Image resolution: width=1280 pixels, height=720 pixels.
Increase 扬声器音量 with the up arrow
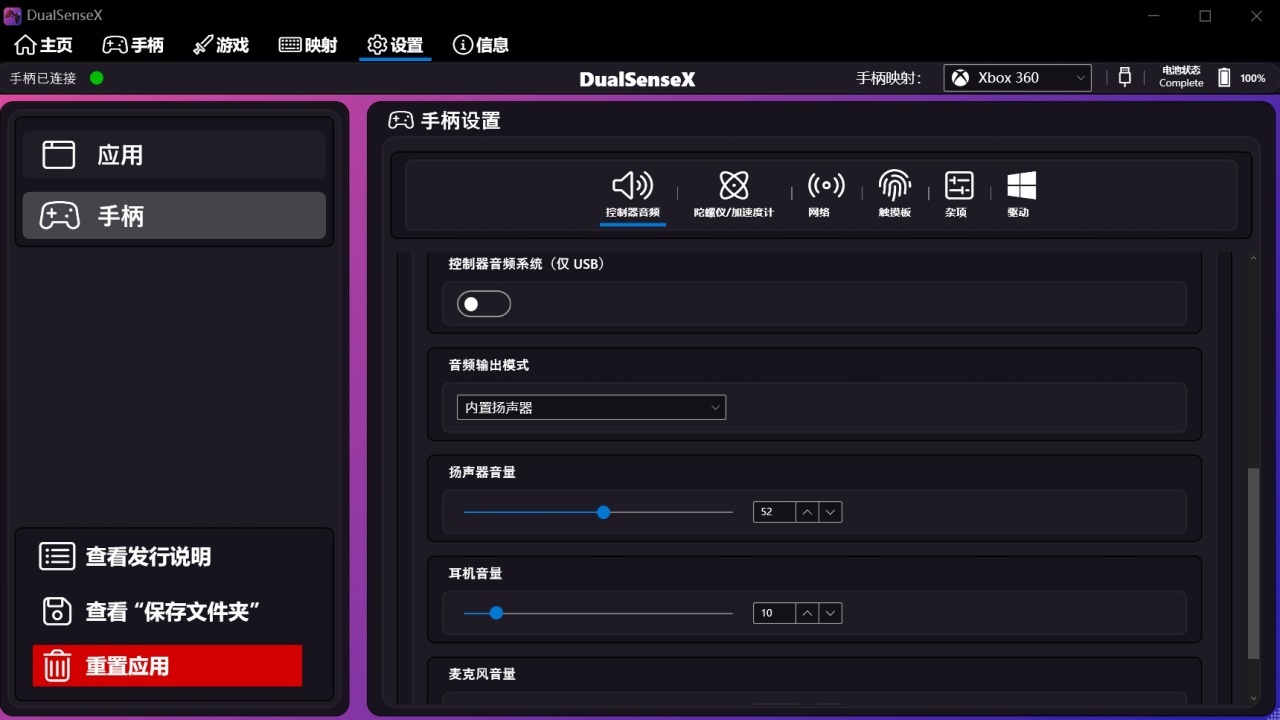[x=807, y=512]
